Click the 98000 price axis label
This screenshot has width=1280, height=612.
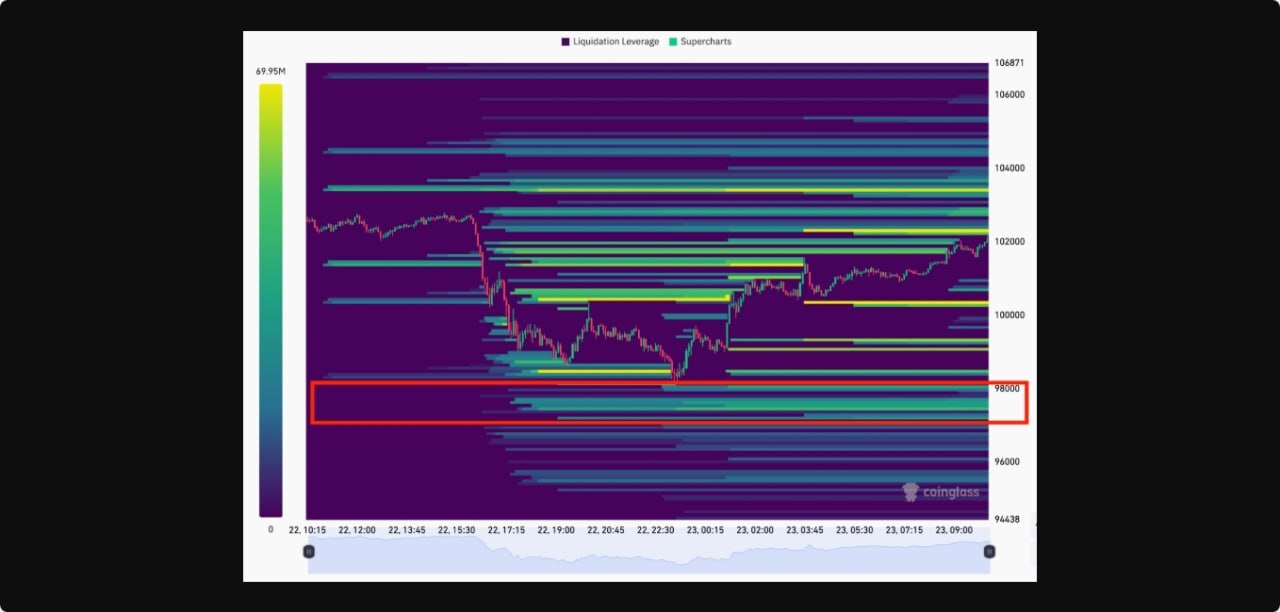coord(1007,388)
